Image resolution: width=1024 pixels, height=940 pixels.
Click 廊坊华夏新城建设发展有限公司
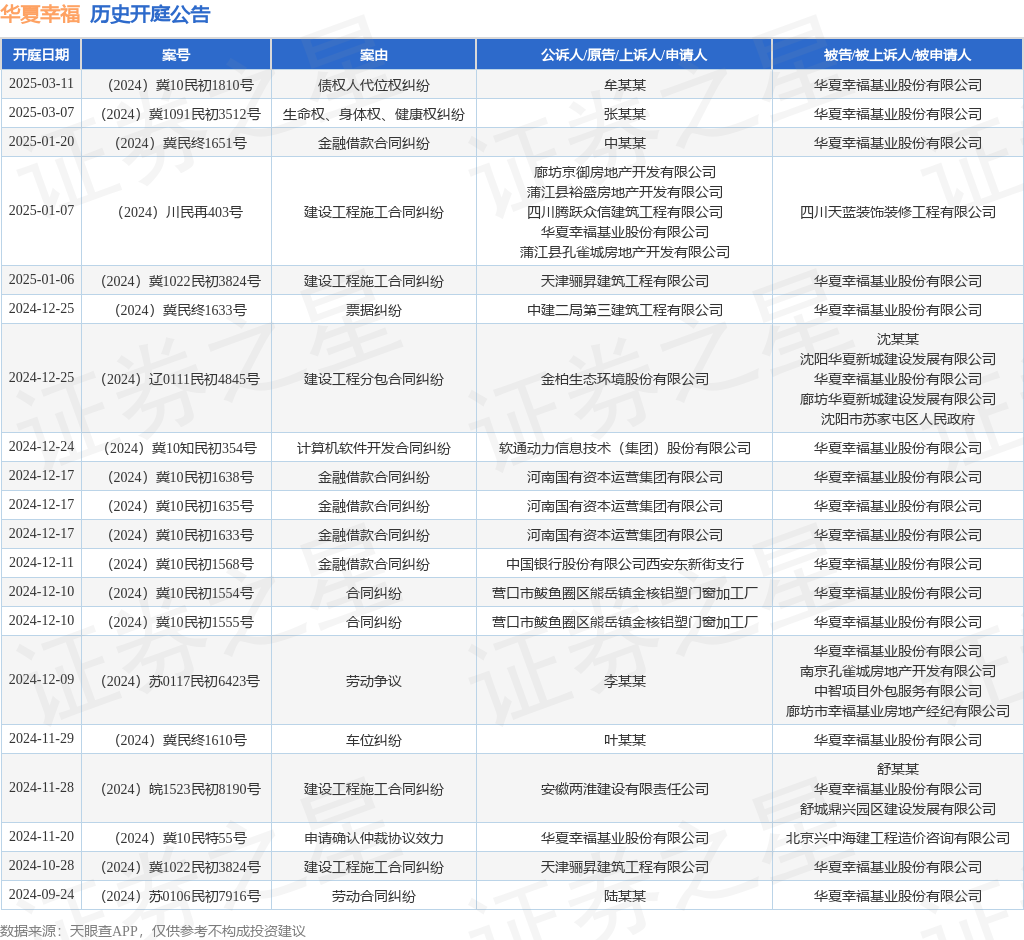click(x=897, y=399)
